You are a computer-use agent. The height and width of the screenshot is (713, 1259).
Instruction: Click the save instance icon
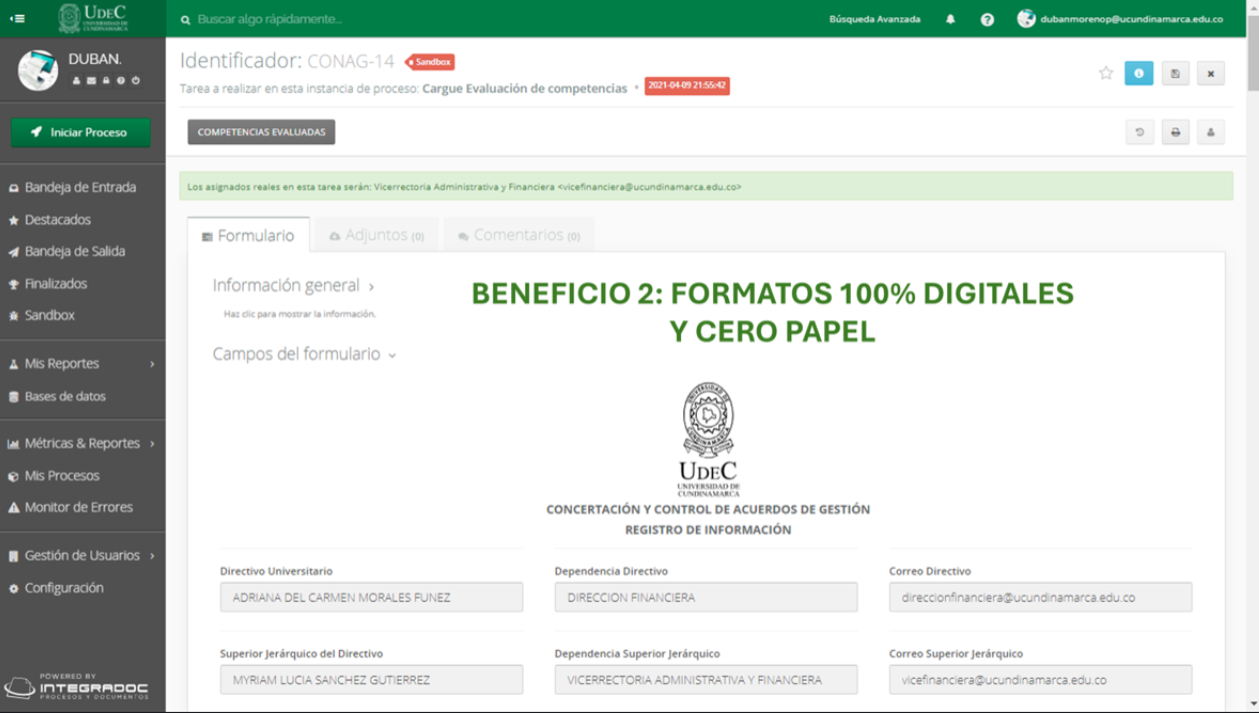1176,73
